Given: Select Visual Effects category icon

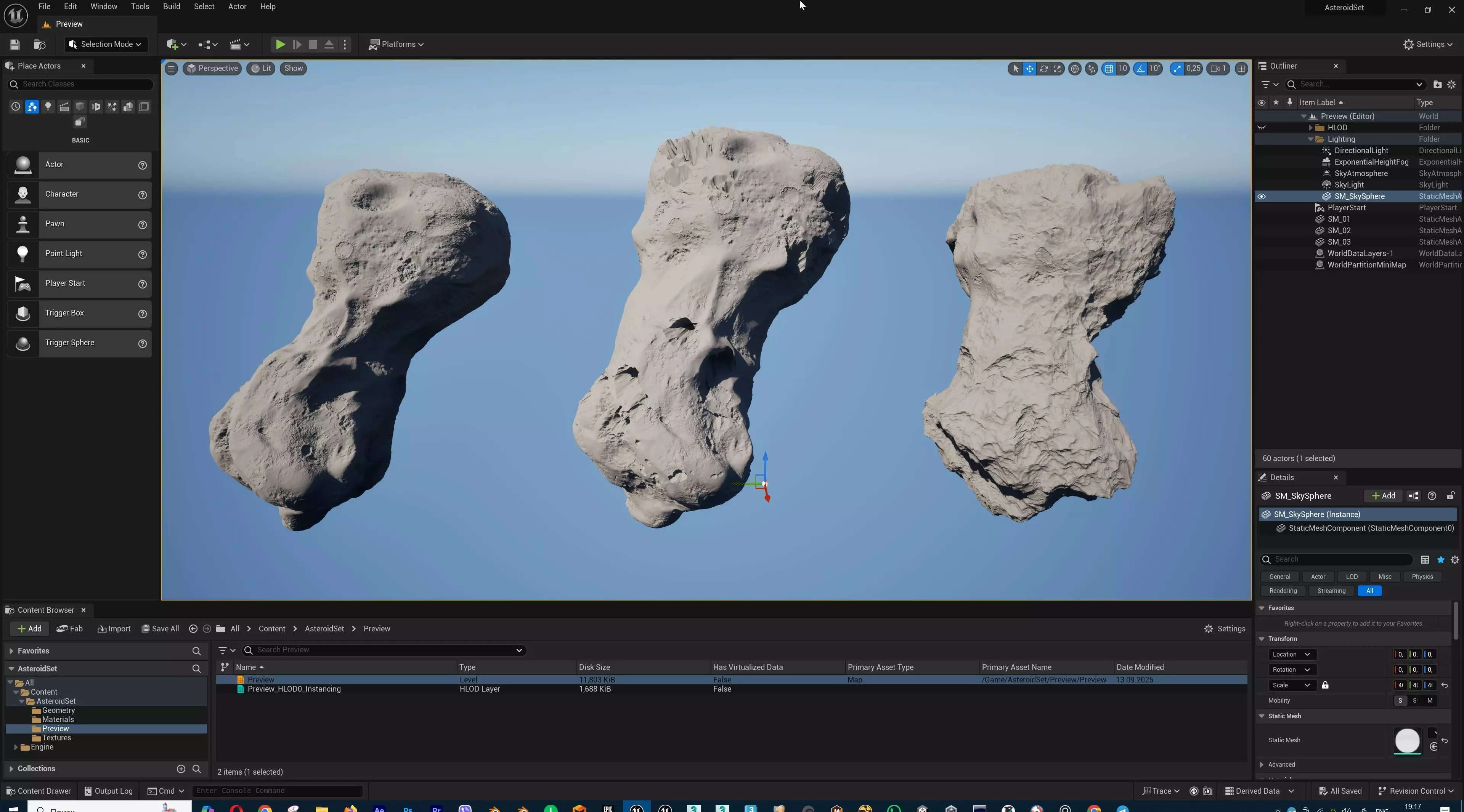Looking at the screenshot, I should coord(112,107).
